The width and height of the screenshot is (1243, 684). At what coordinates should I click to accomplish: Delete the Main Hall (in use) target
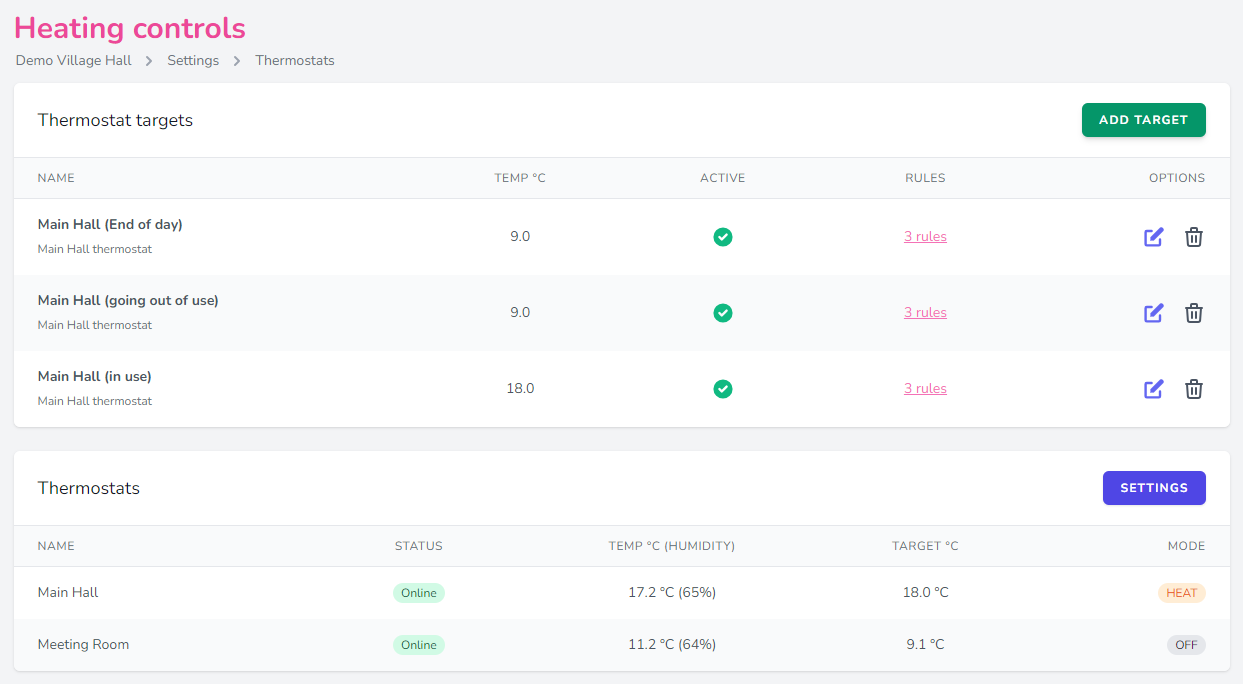pos(1193,389)
